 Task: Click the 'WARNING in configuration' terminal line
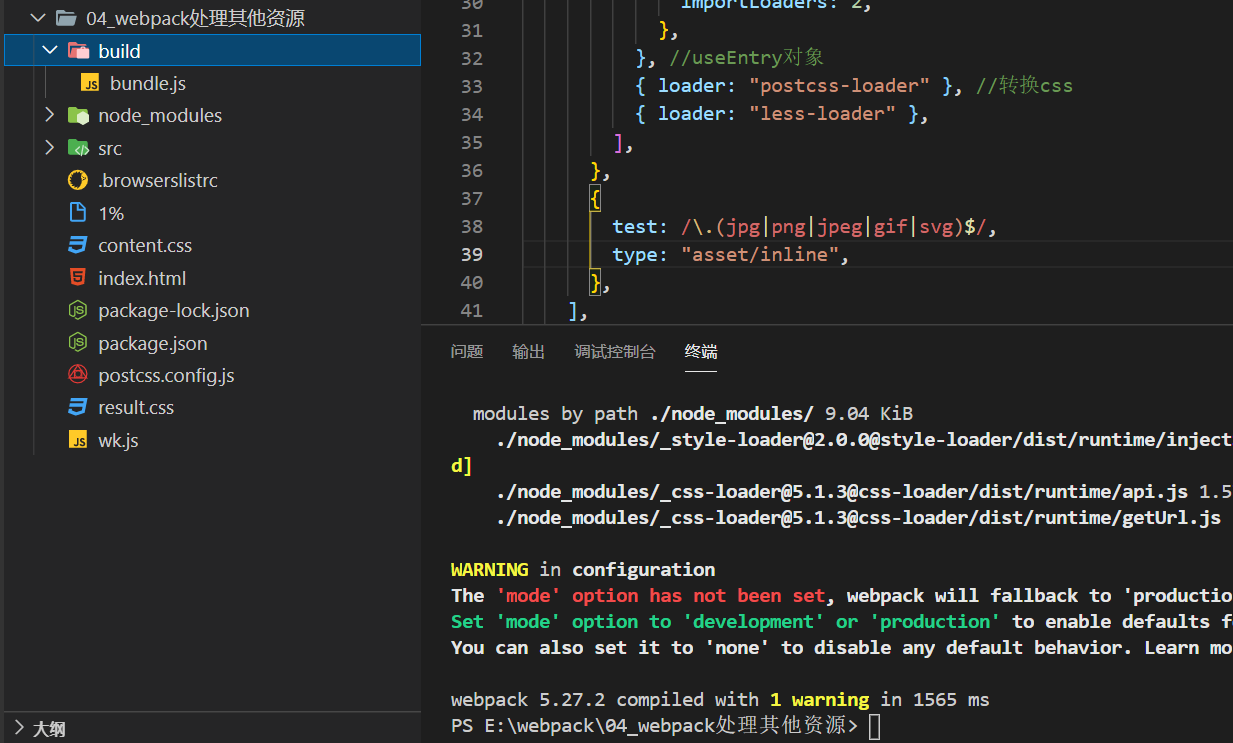[583, 569]
